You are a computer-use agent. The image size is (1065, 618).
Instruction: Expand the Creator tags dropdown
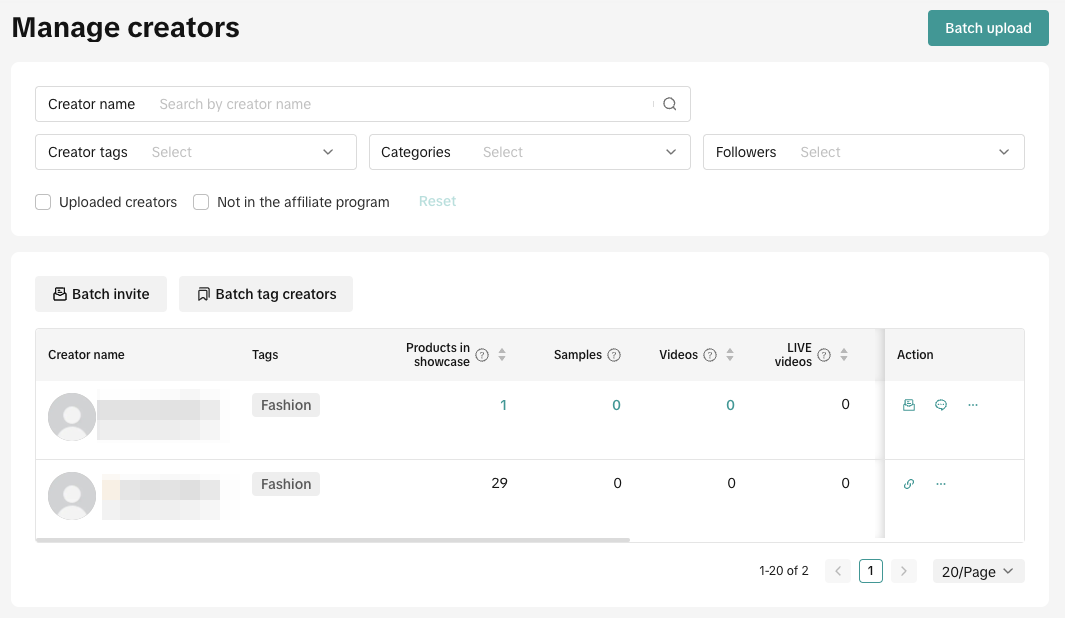(196, 152)
